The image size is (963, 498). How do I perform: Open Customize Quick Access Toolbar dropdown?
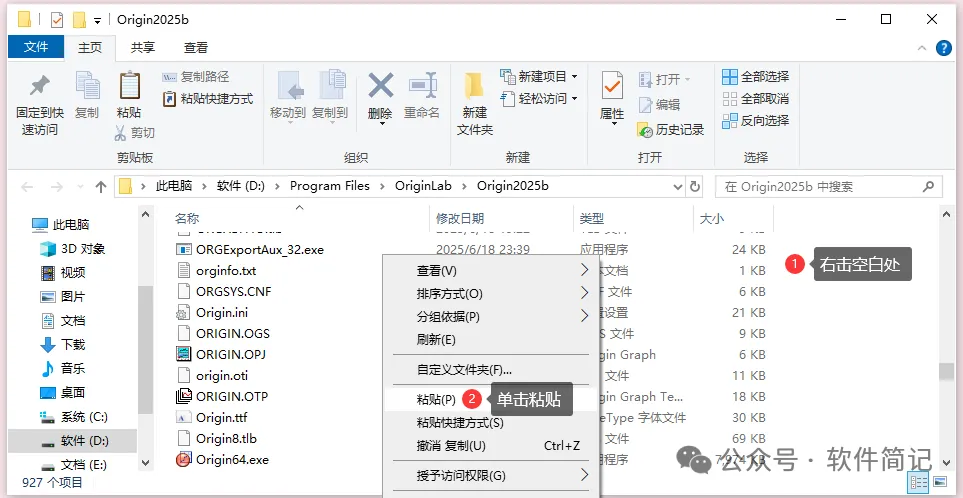click(97, 21)
